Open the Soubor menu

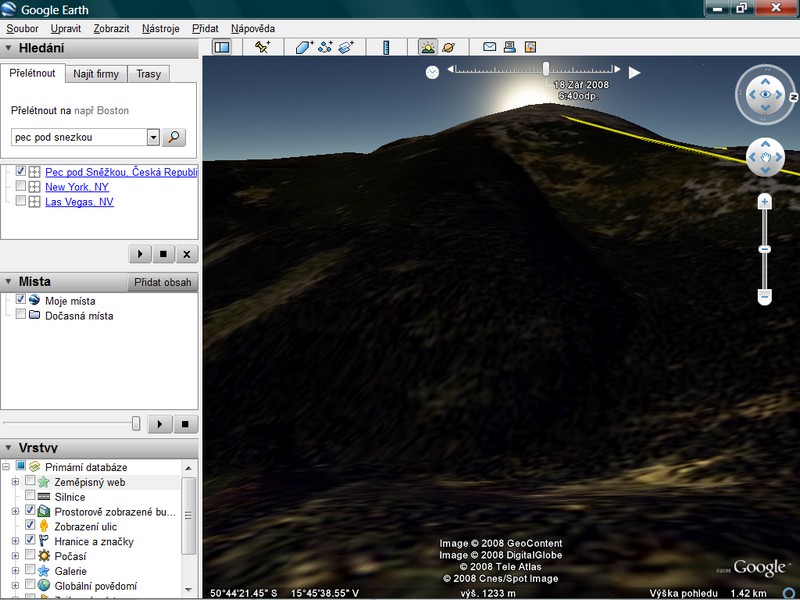point(22,29)
